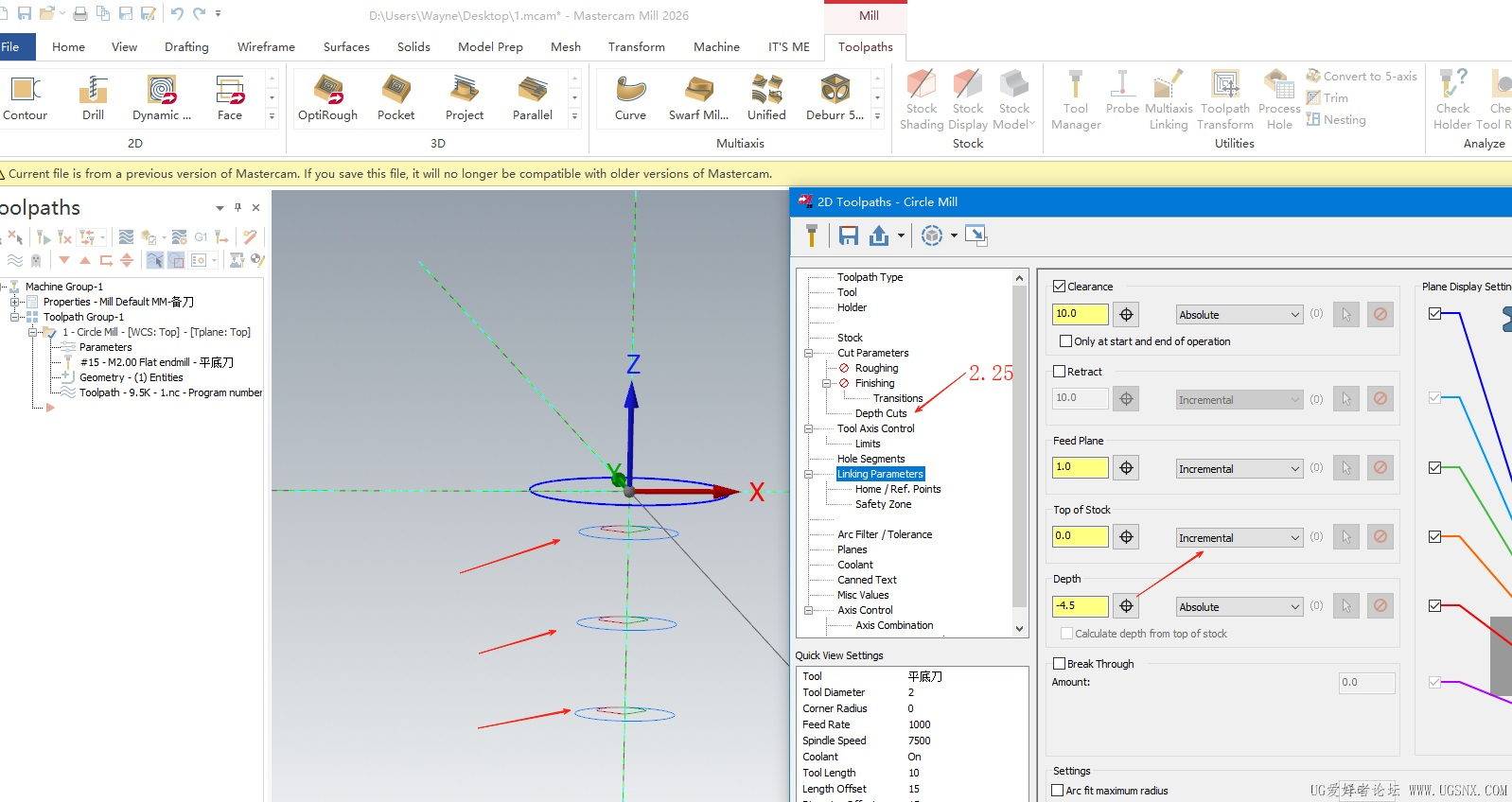Expand the Properties - Mill Default node

[x=15, y=303]
